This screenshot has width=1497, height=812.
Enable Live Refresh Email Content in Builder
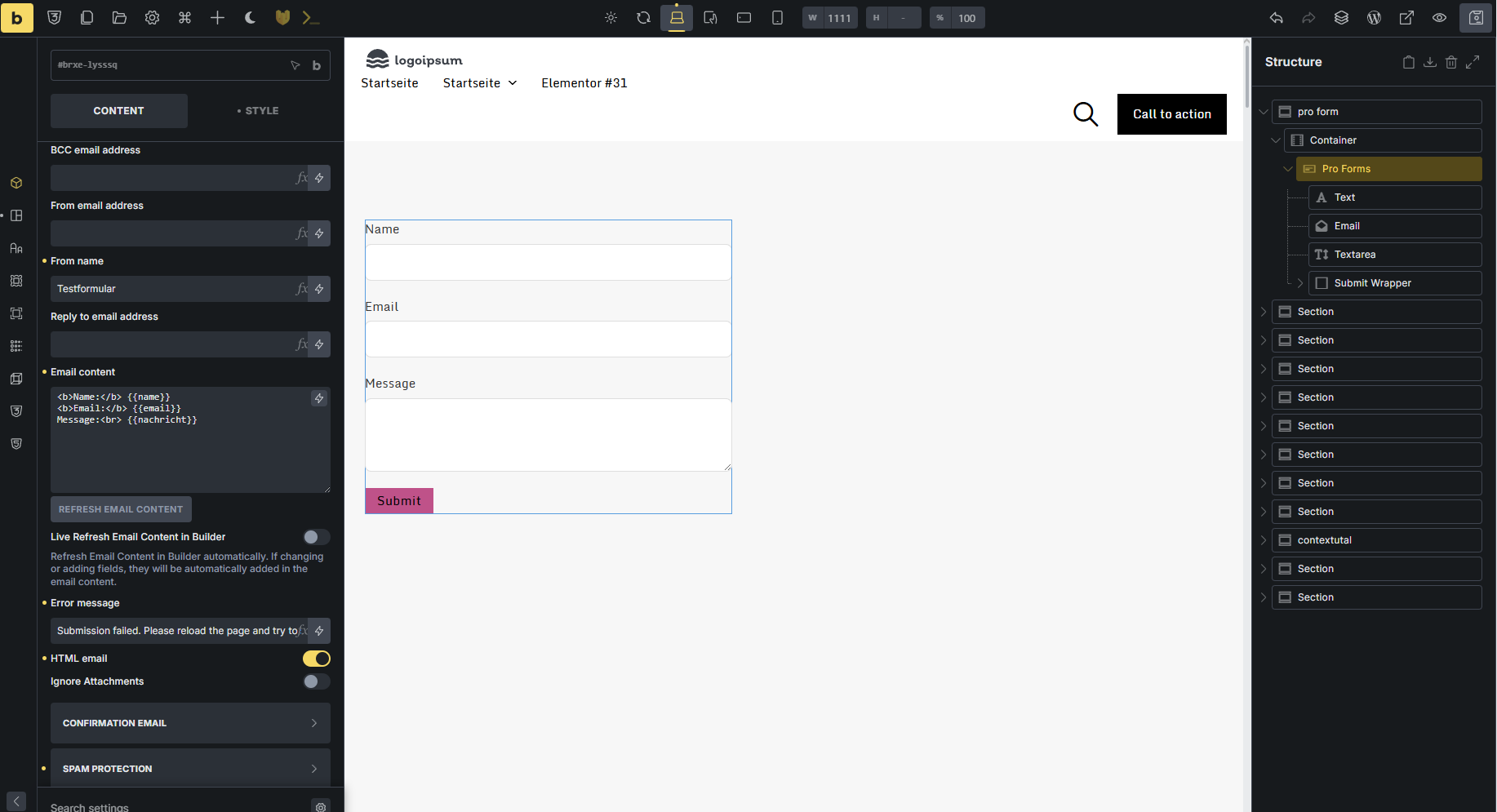[316, 537]
